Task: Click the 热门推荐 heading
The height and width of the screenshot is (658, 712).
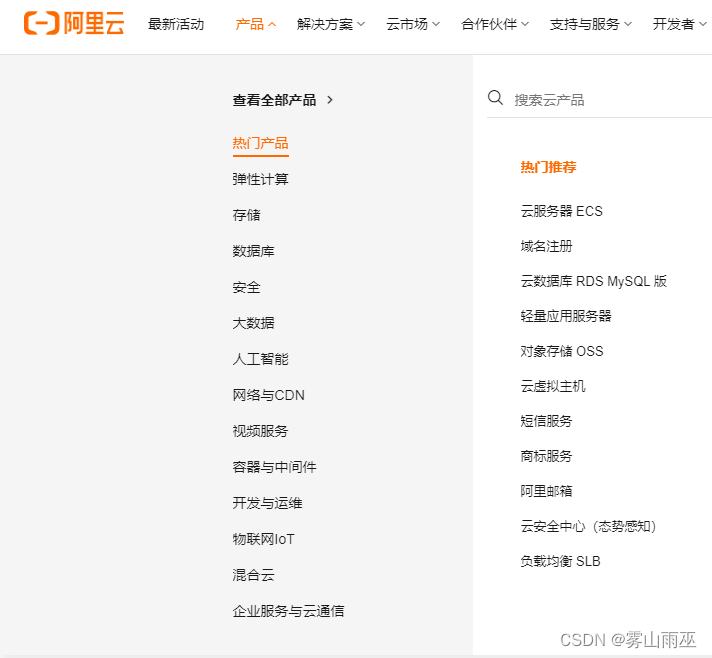Action: pos(549,167)
